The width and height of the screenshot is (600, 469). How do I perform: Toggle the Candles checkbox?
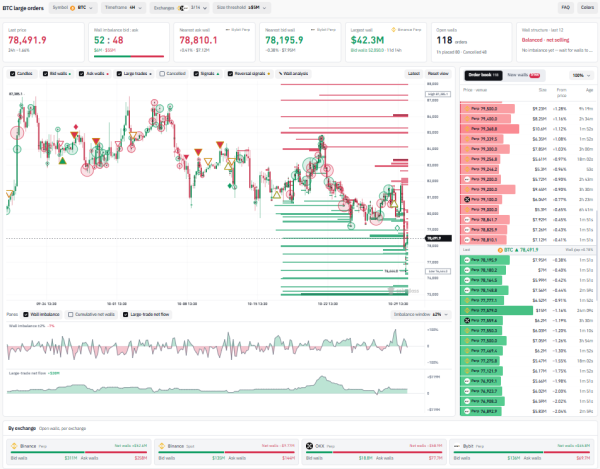(13, 73)
